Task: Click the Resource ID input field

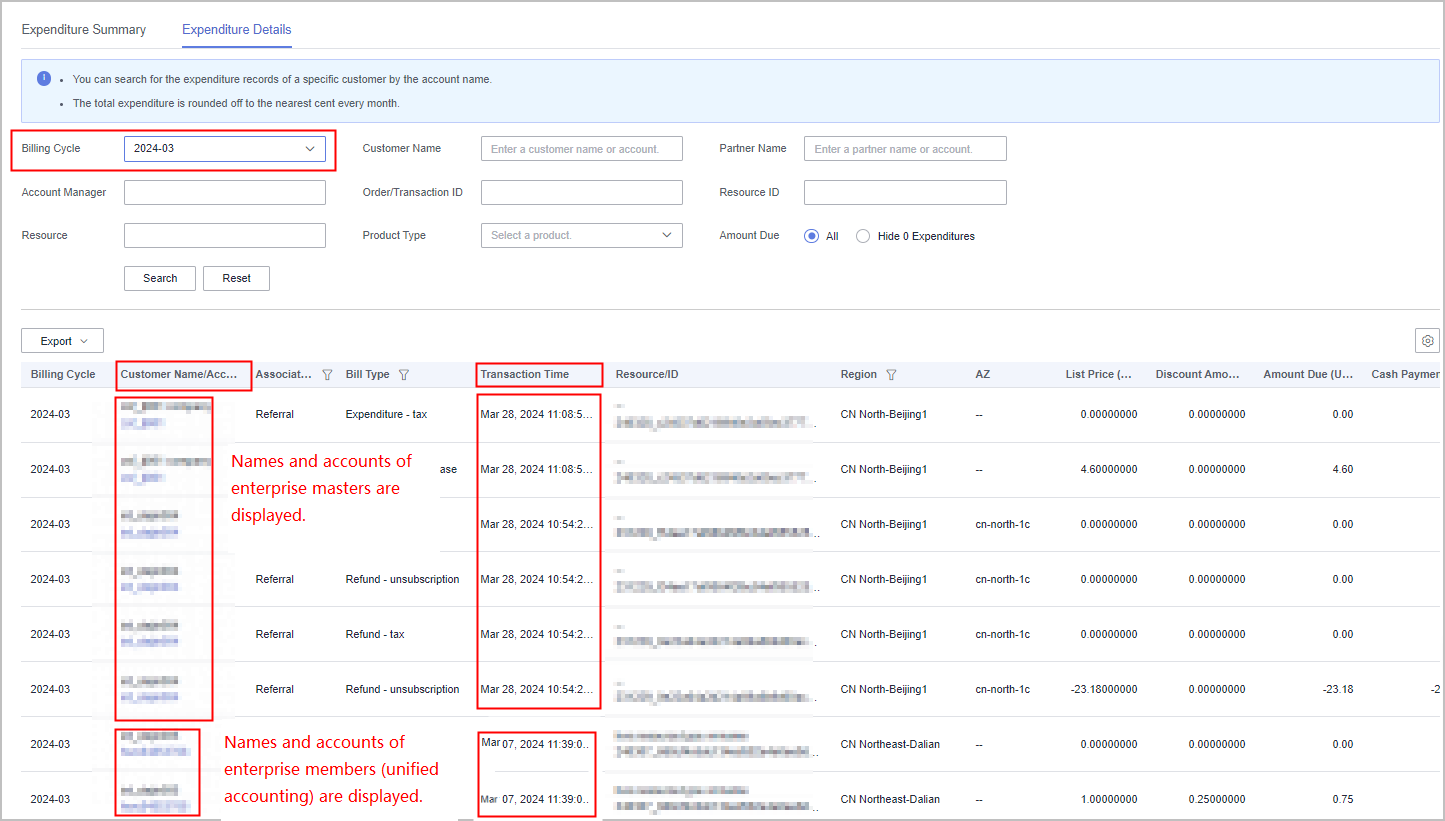Action: tap(905, 192)
